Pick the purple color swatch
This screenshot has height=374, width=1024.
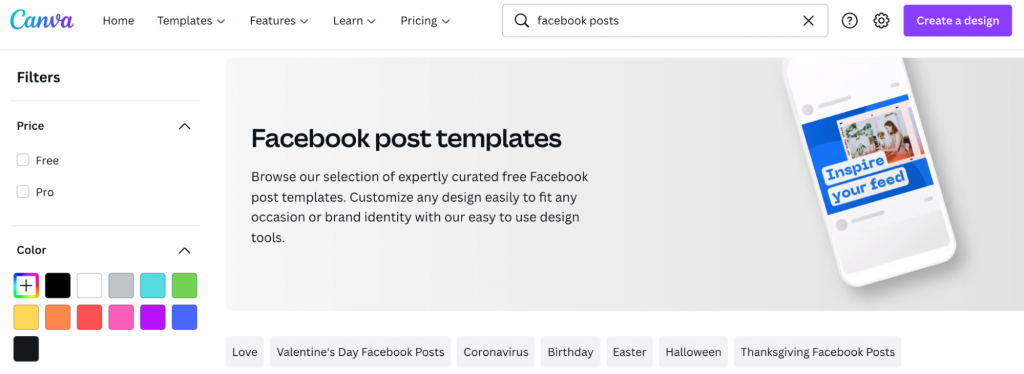coord(153,317)
